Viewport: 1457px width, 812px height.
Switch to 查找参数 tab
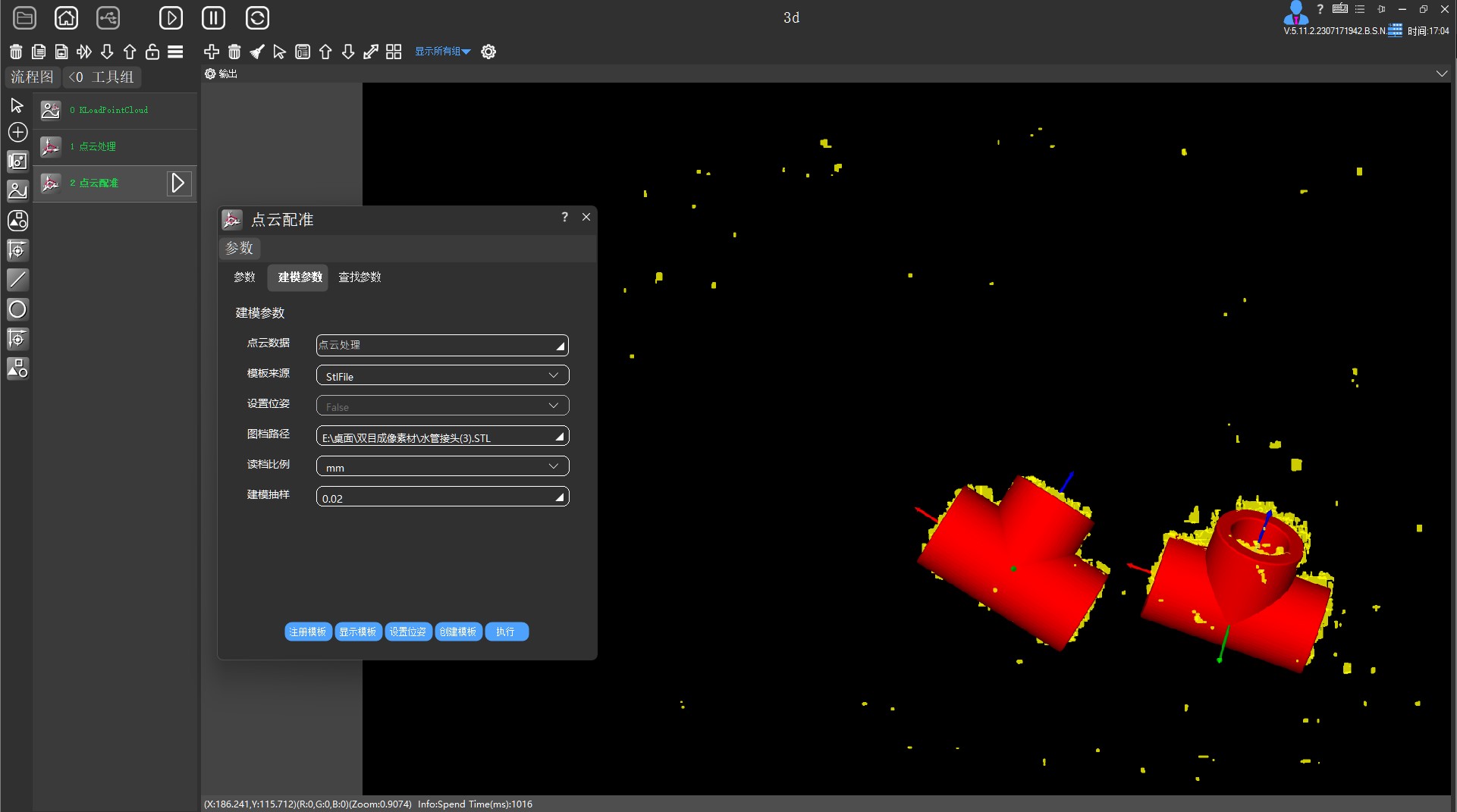[x=360, y=277]
